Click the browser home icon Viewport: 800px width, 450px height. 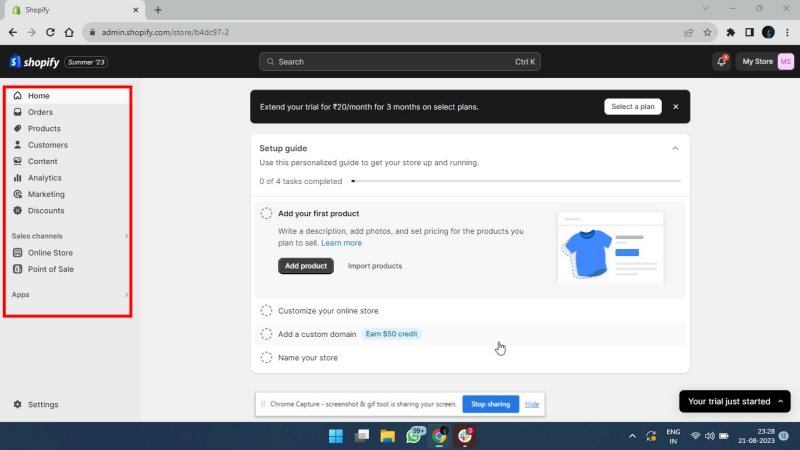pos(69,32)
